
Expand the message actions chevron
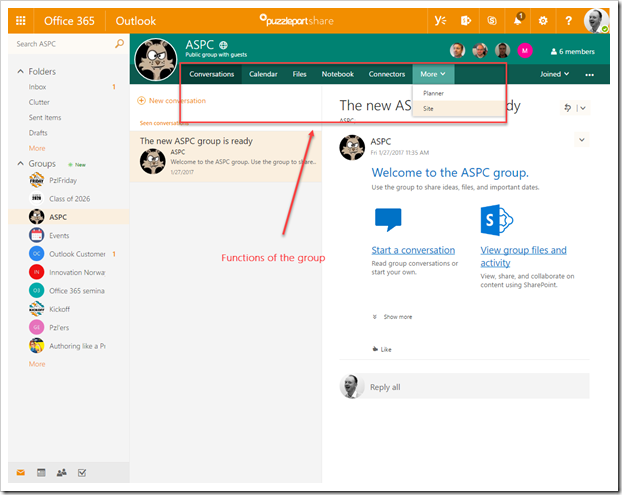point(582,140)
